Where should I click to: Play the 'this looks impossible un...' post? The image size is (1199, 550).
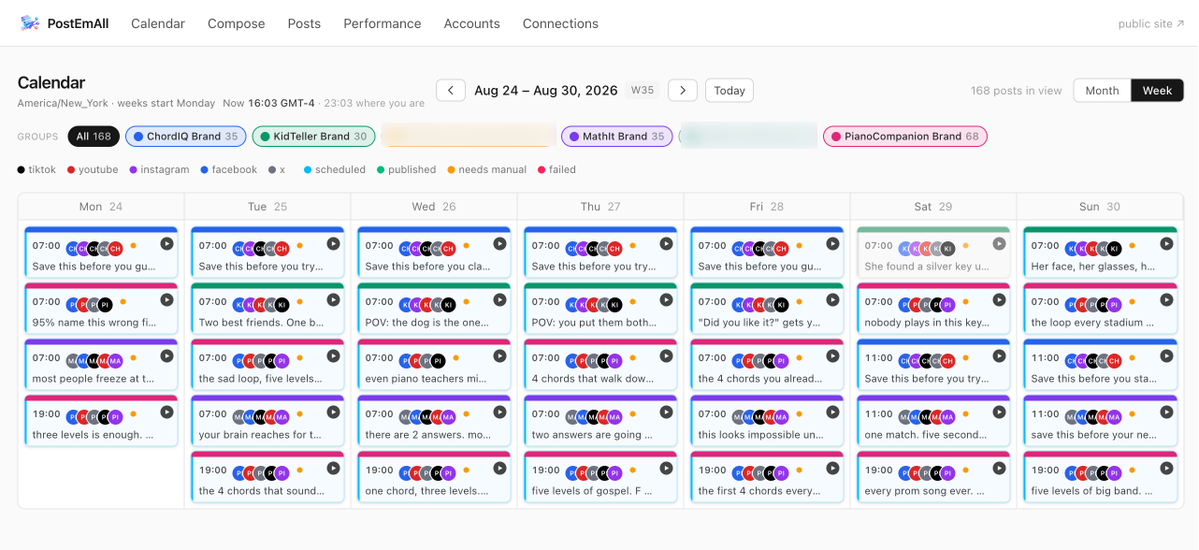tap(833, 412)
